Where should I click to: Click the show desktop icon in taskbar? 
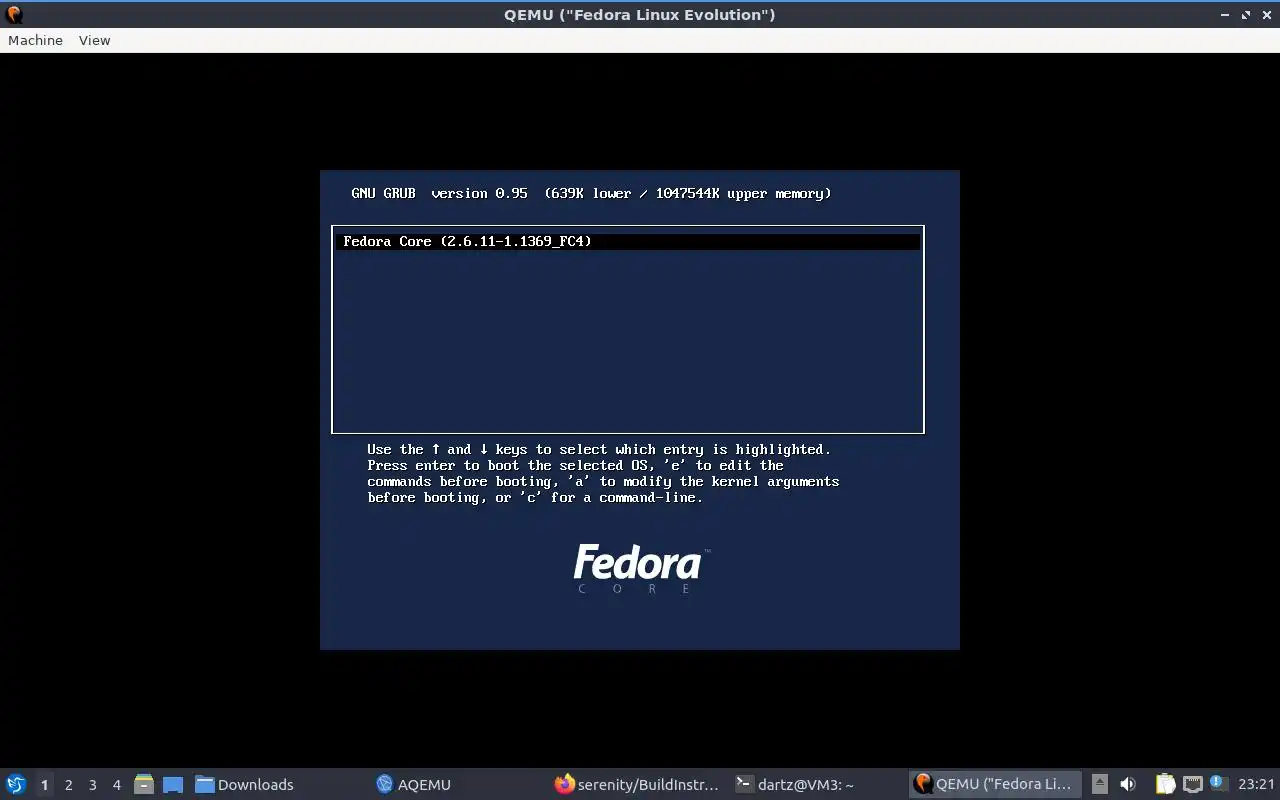173,784
